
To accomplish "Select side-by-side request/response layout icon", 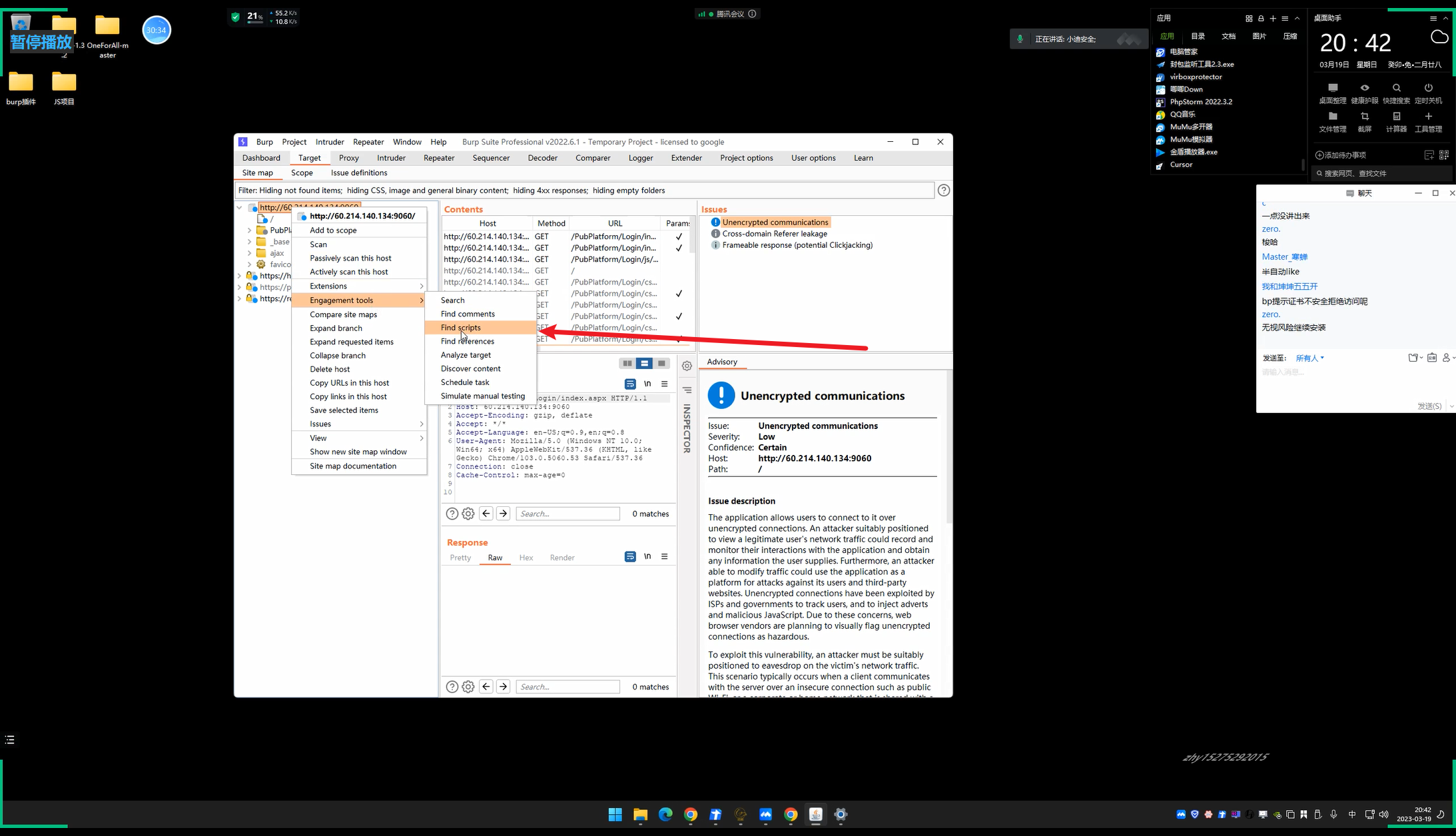I will click(x=627, y=363).
